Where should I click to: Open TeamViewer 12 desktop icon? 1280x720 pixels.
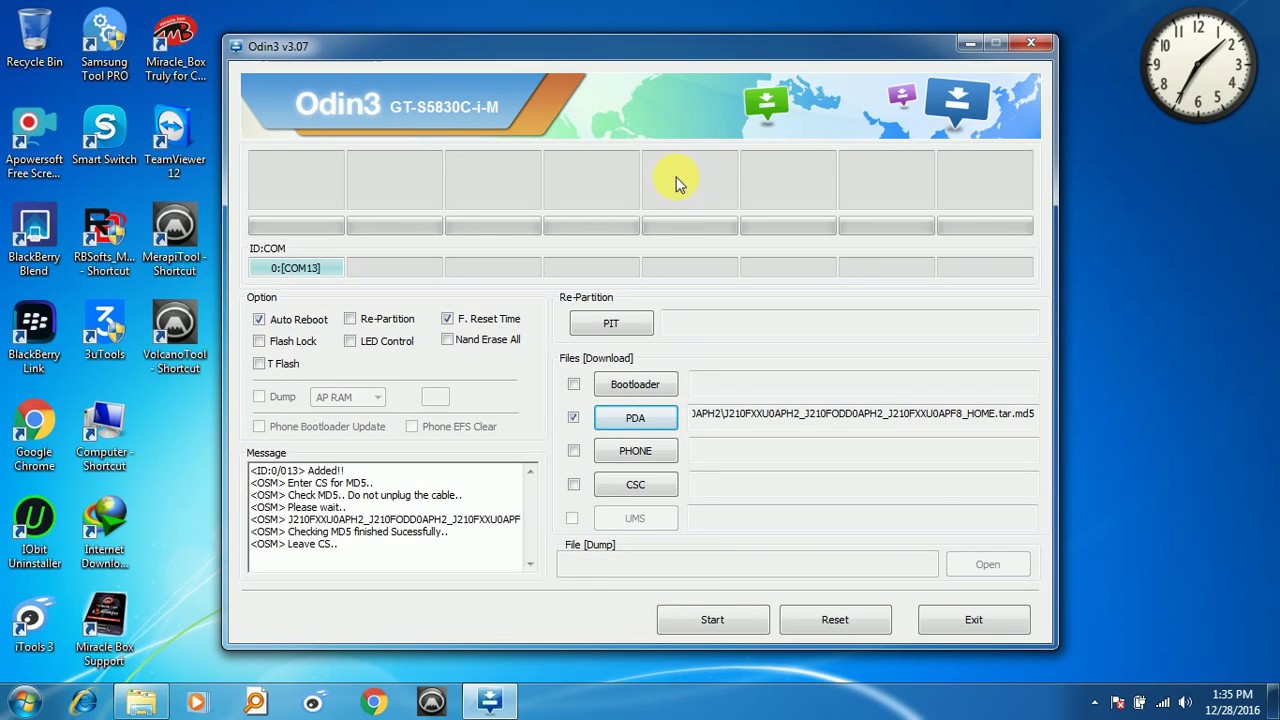tap(175, 144)
